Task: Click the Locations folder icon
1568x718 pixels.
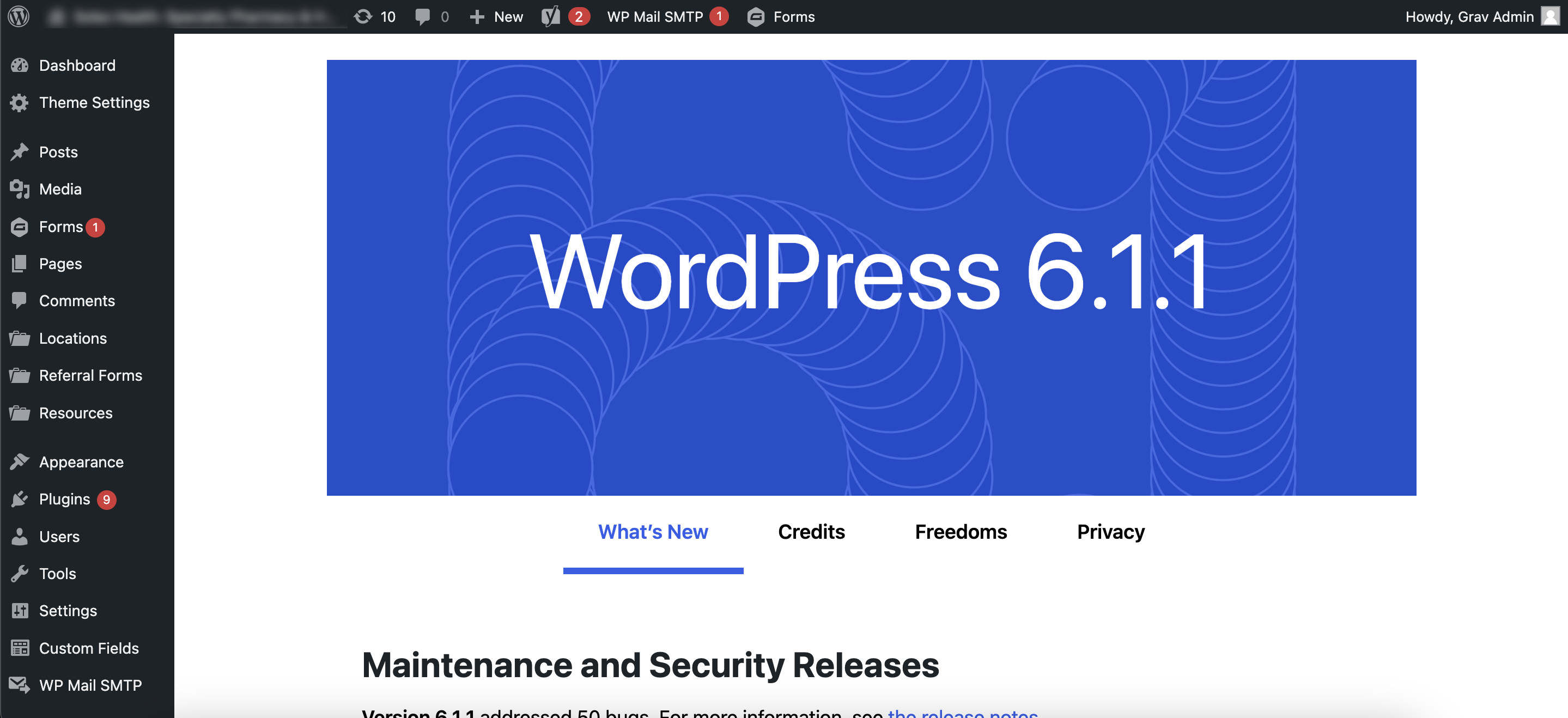Action: 20,338
